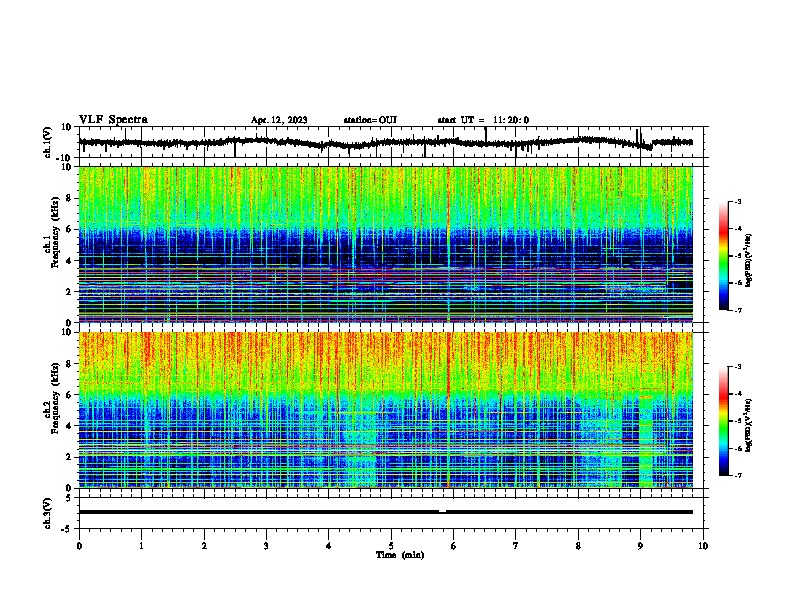Click the "Time (min)" x-axis label
The height and width of the screenshot is (612, 792).
pos(400,555)
